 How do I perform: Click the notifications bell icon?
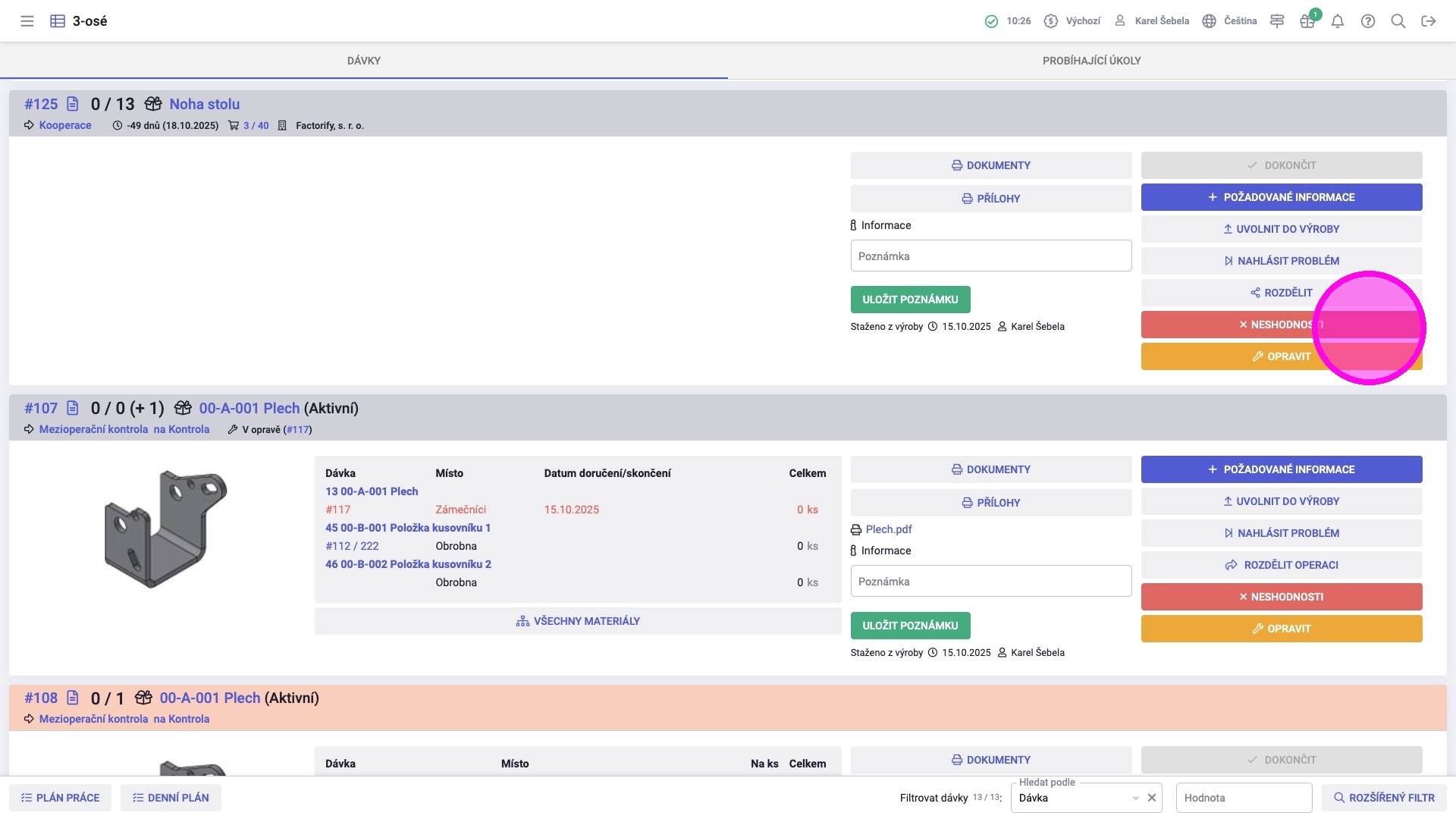click(1338, 21)
